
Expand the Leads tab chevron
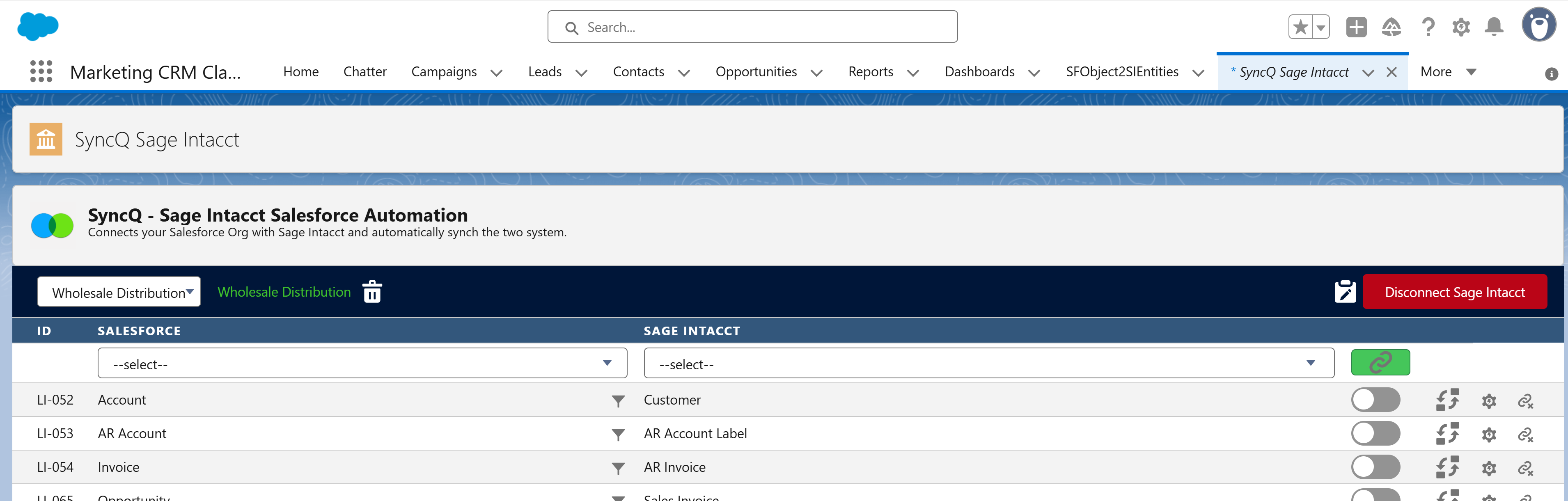581,73
